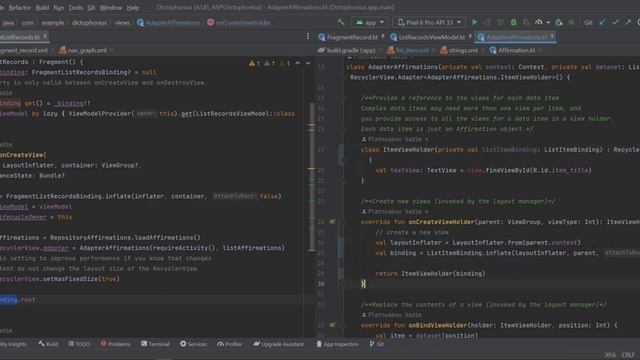The image size is (640, 360).
Task: Click the onCreateViewHolder breadcrumb
Action: tap(239, 23)
